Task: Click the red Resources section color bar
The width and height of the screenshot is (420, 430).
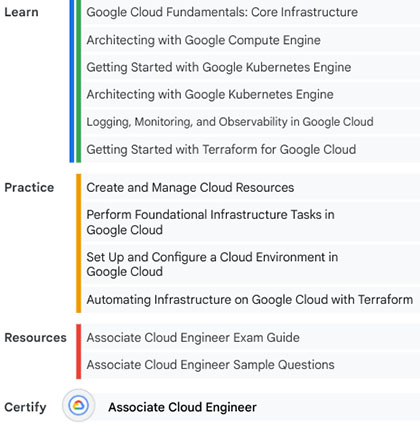Action: click(78, 352)
